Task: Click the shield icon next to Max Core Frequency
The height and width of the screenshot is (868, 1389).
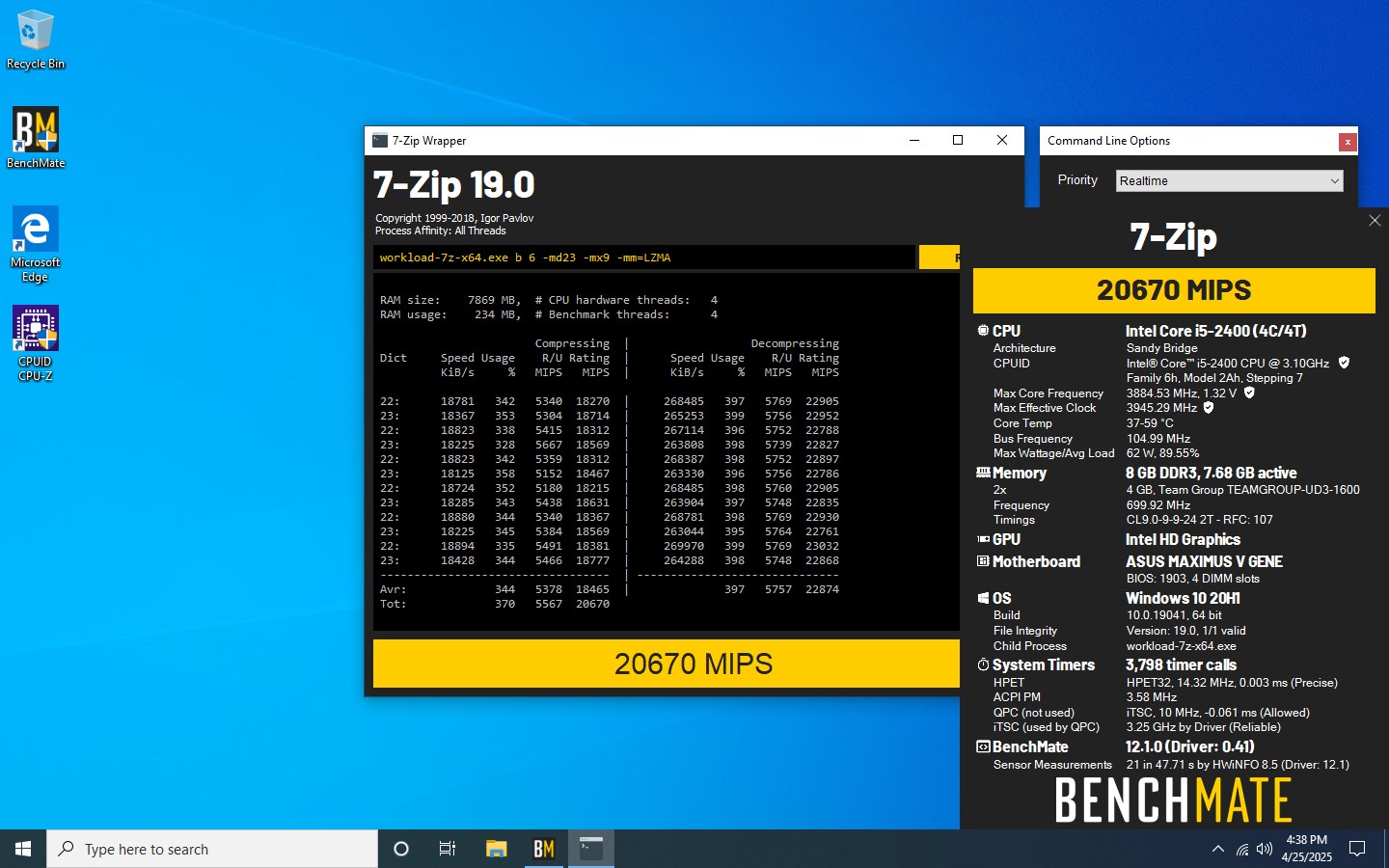Action: 1249,393
